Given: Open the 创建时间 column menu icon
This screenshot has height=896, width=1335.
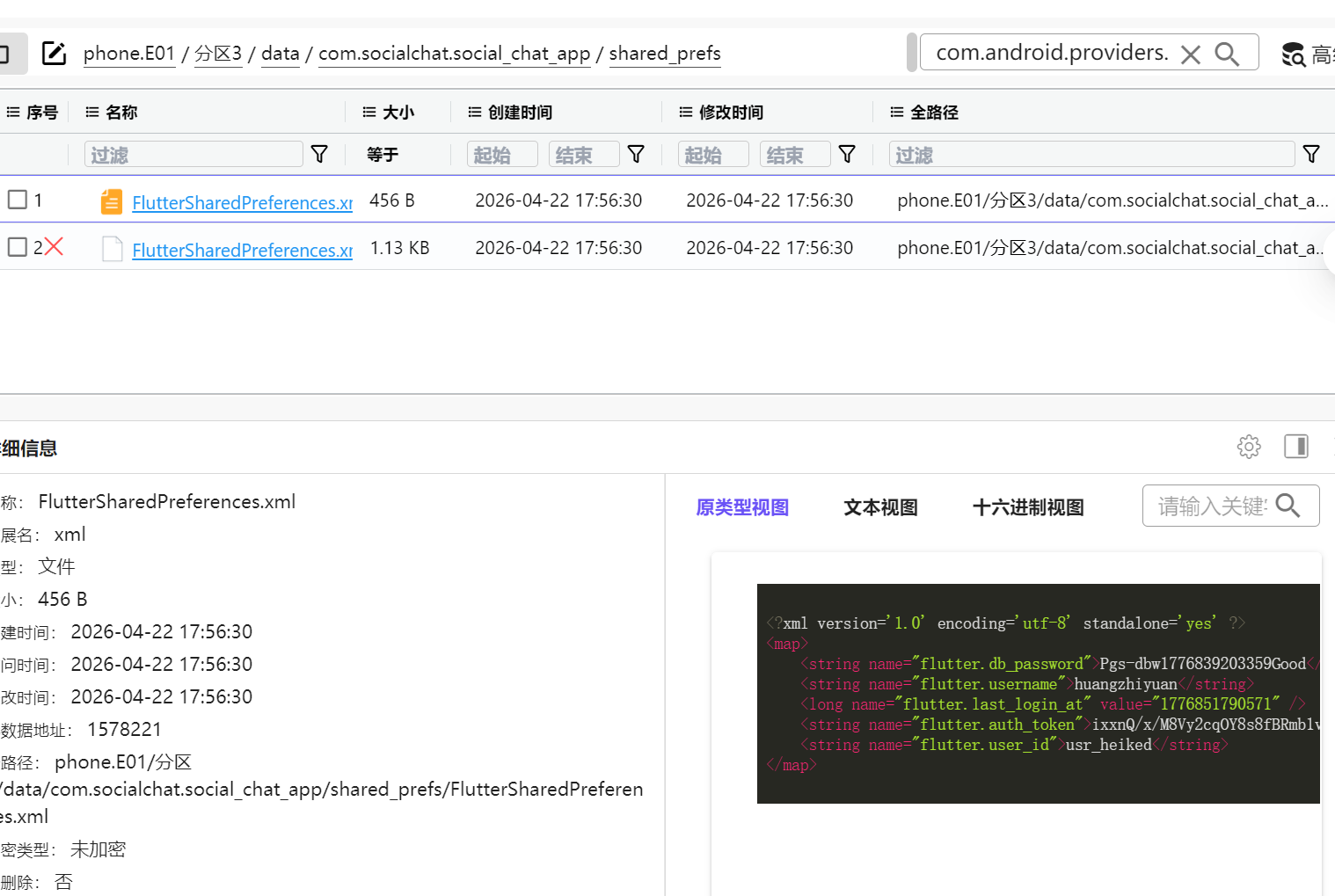Looking at the screenshot, I should [x=475, y=113].
